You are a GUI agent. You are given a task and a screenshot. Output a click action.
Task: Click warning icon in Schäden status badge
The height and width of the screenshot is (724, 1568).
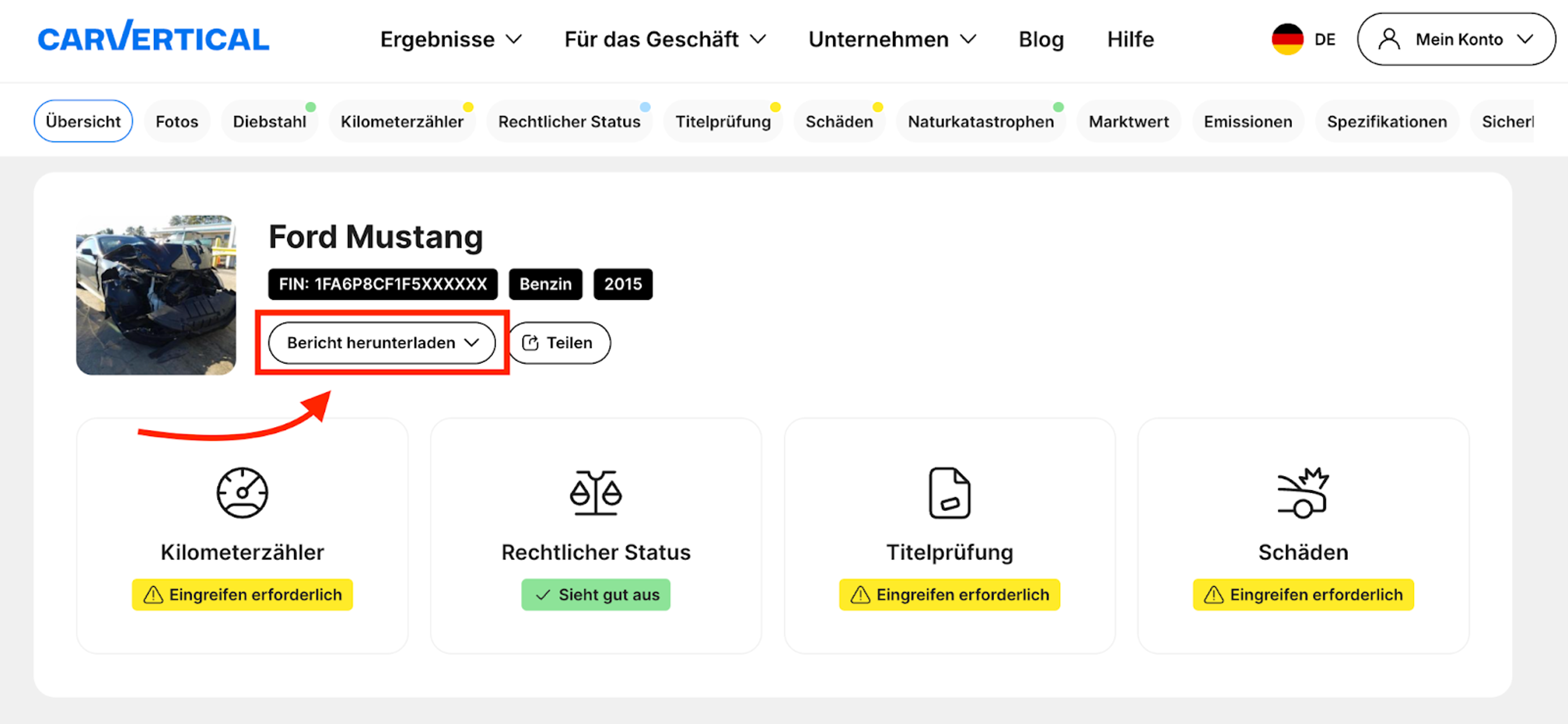[1214, 594]
